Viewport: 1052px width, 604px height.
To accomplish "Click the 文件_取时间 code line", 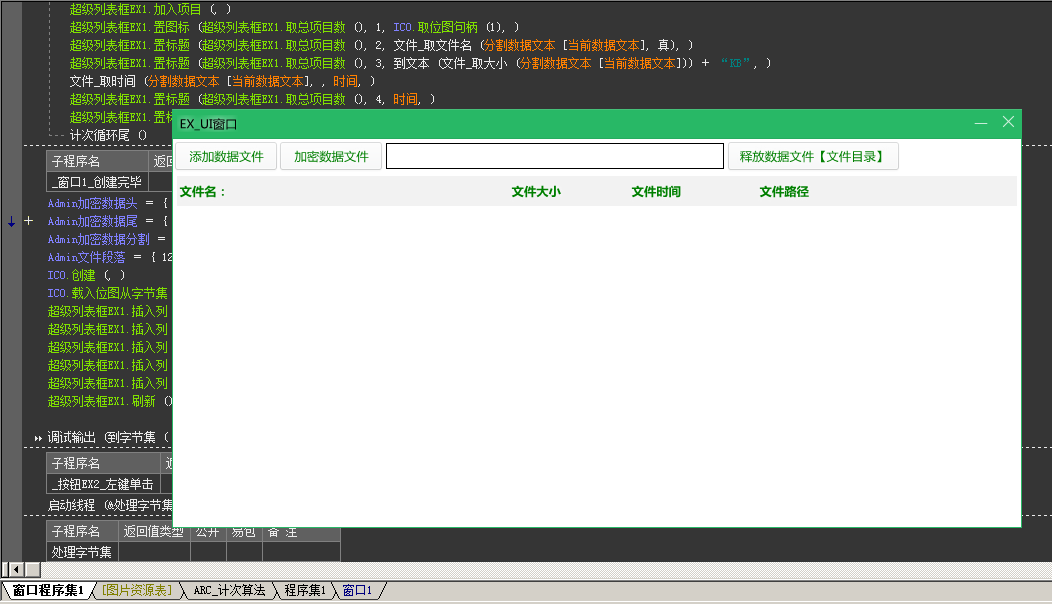I will click(x=222, y=81).
